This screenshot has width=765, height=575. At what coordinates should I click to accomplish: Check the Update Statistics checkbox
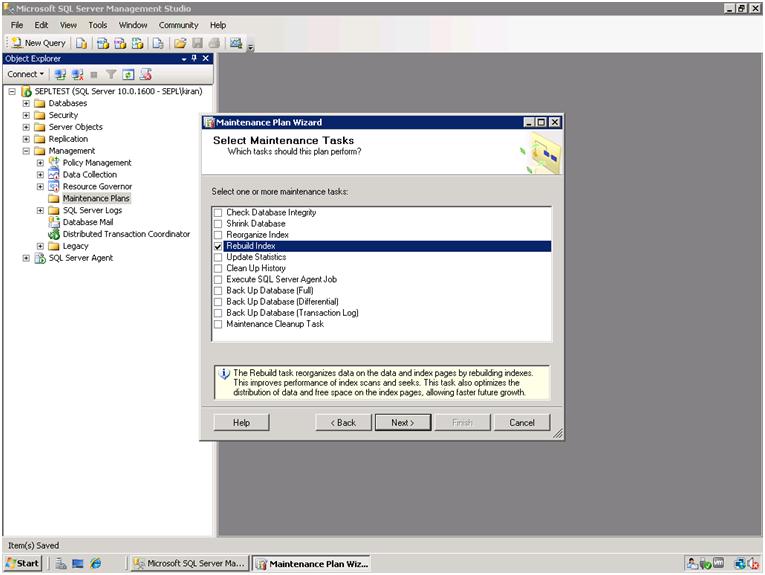point(218,258)
